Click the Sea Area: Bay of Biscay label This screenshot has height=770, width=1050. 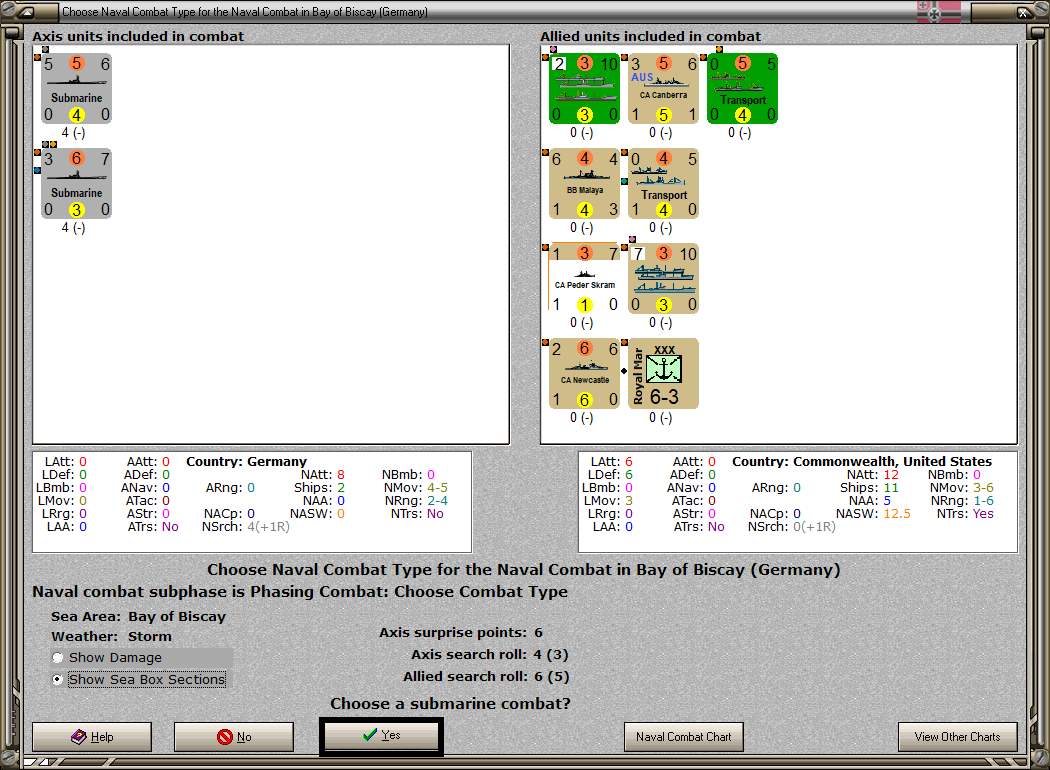click(x=139, y=616)
